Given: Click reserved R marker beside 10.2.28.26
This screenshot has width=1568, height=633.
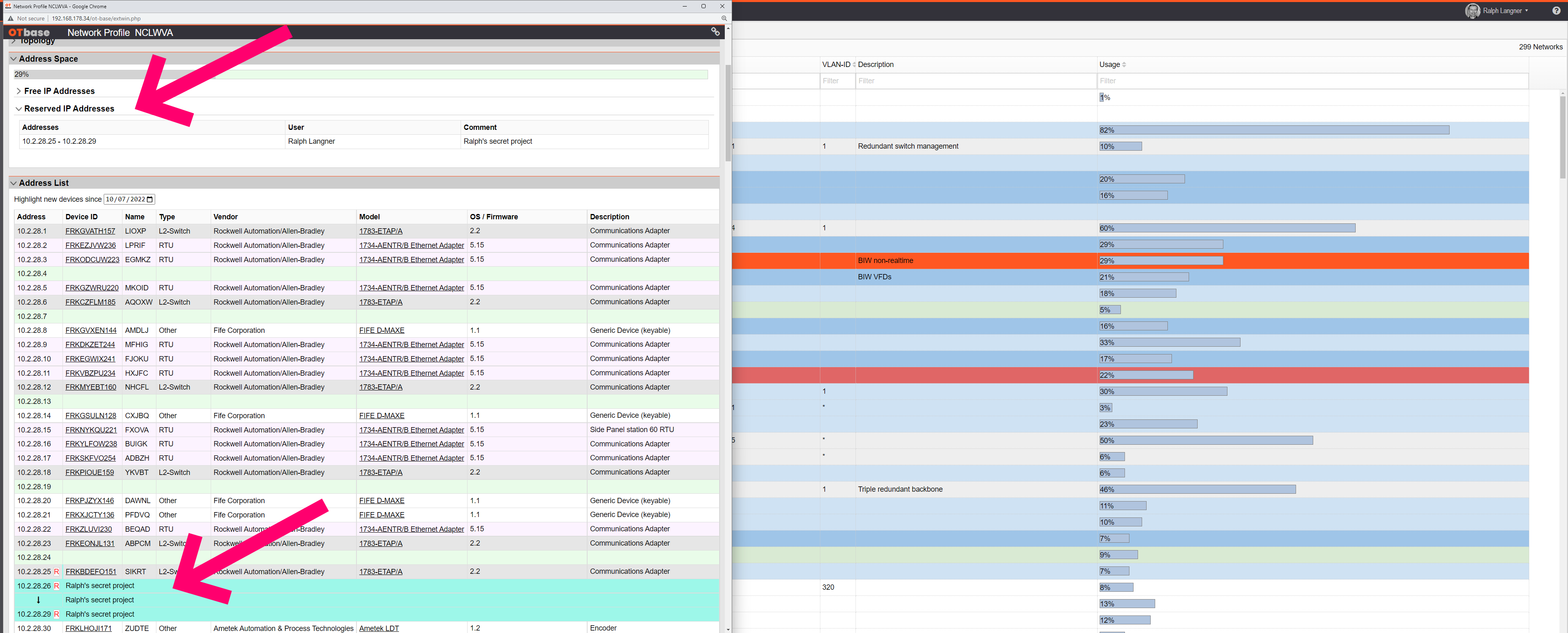Looking at the screenshot, I should pos(57,586).
